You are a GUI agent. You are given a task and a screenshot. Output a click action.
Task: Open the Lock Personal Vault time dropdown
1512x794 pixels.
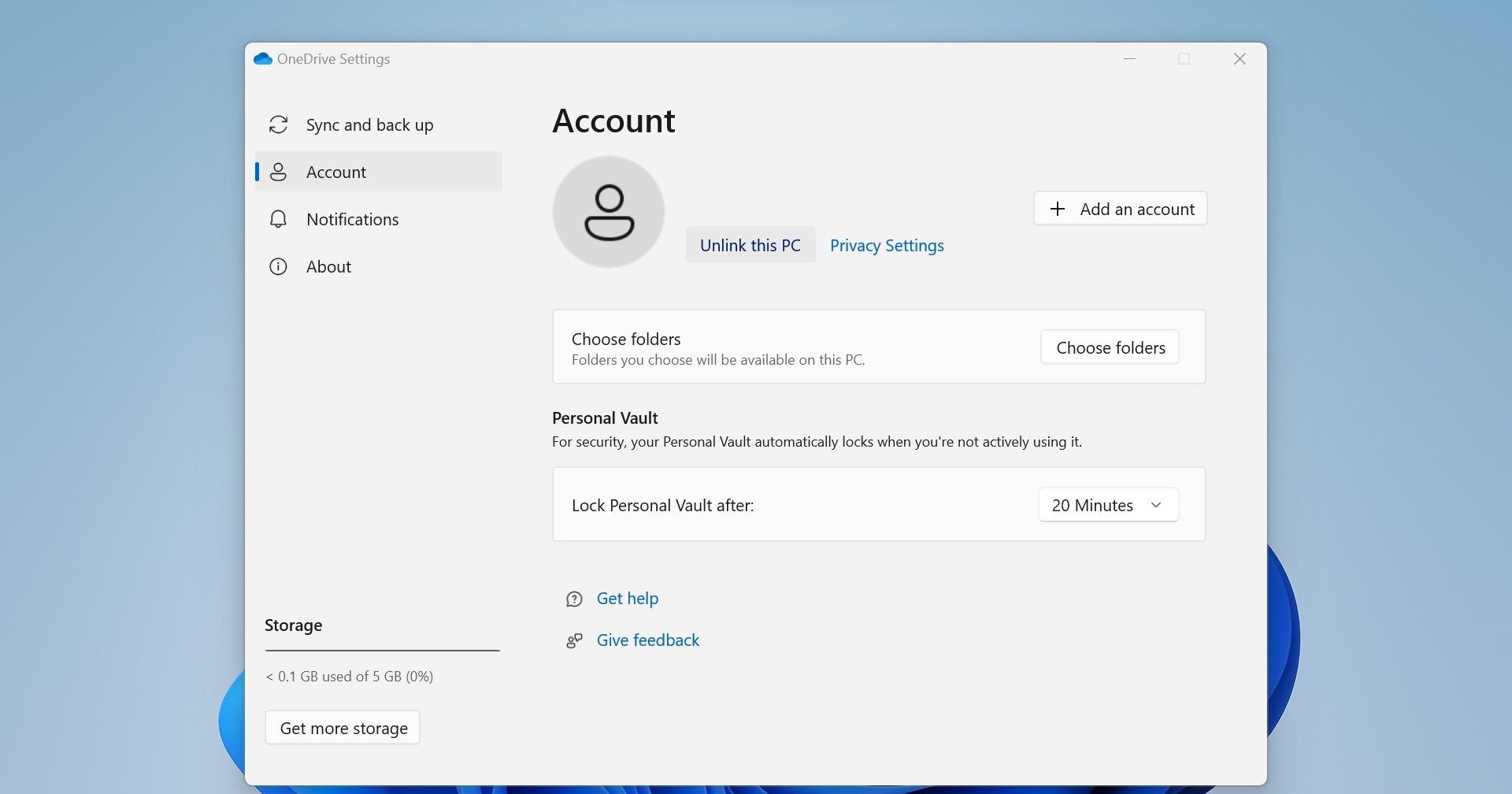(1107, 506)
